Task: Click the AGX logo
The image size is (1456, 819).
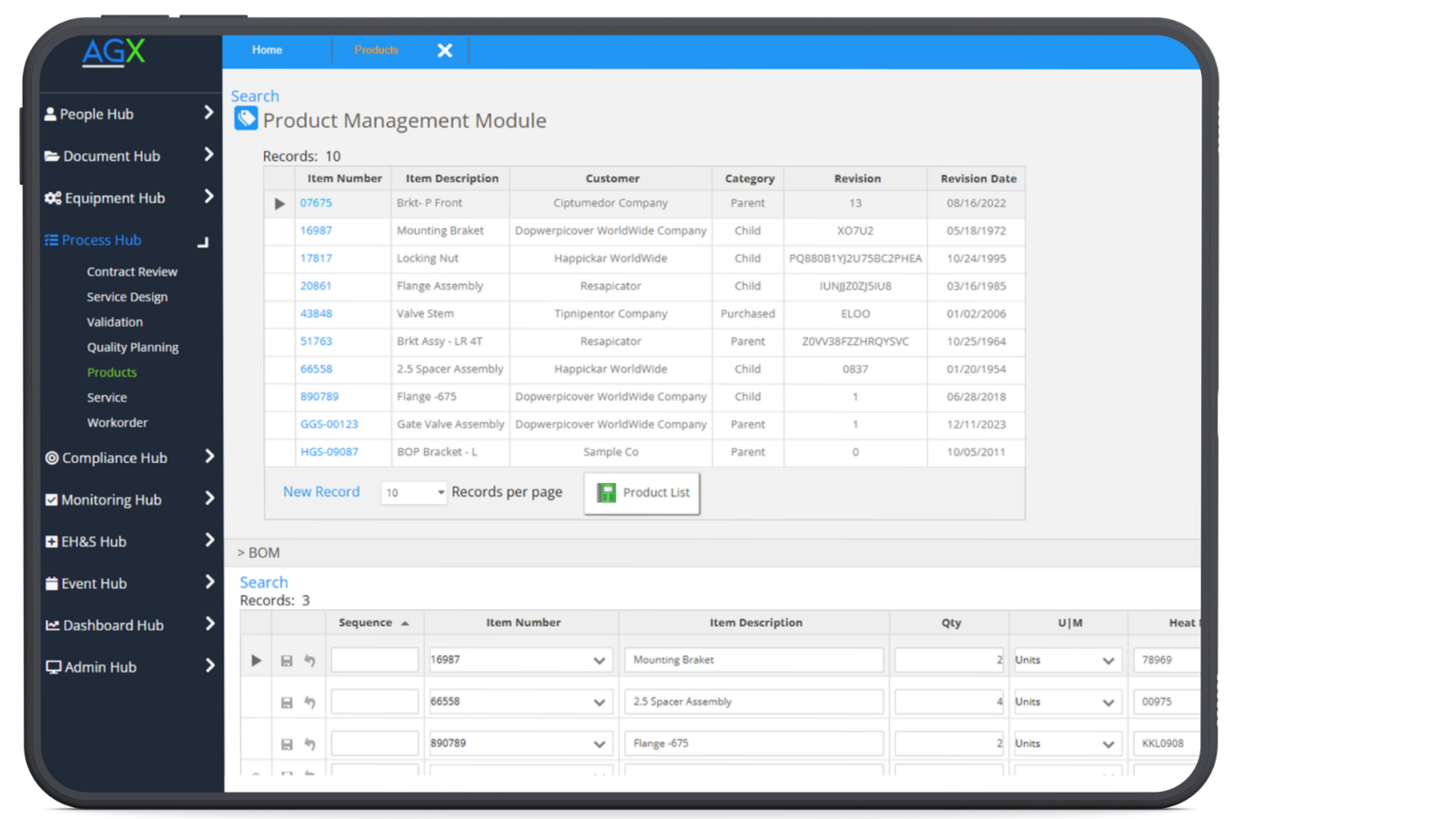Action: click(x=114, y=52)
